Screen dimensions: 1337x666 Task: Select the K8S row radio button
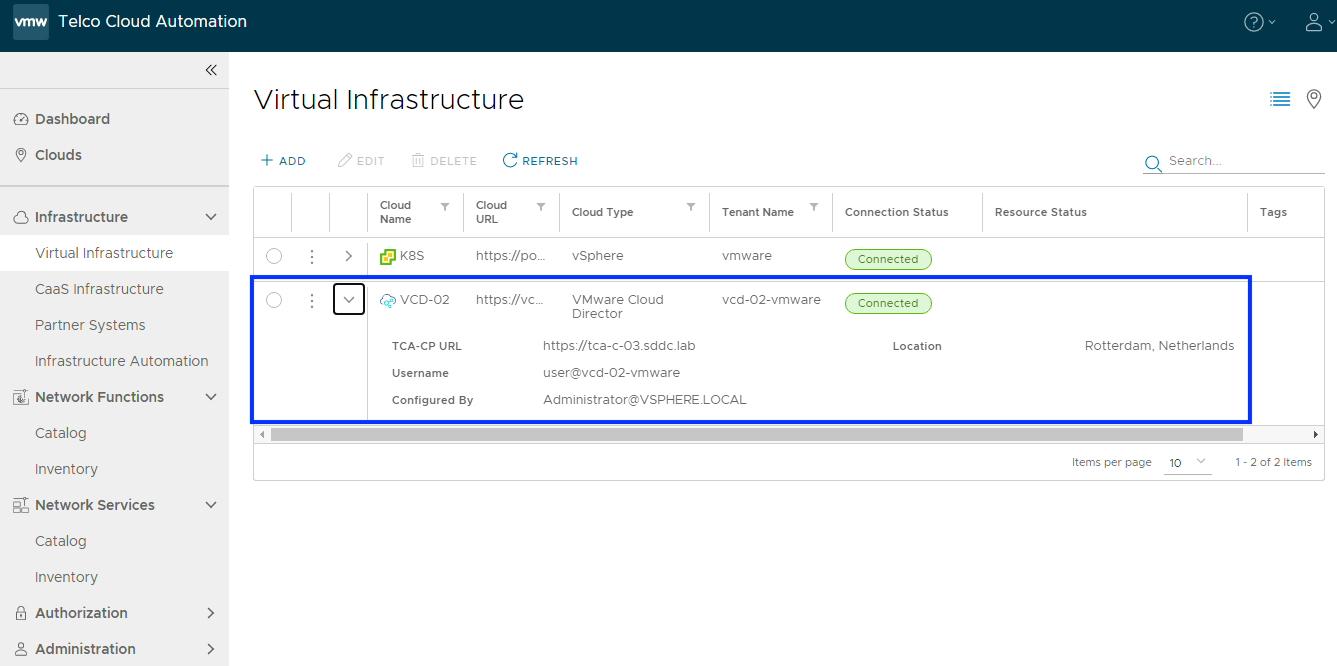(274, 257)
